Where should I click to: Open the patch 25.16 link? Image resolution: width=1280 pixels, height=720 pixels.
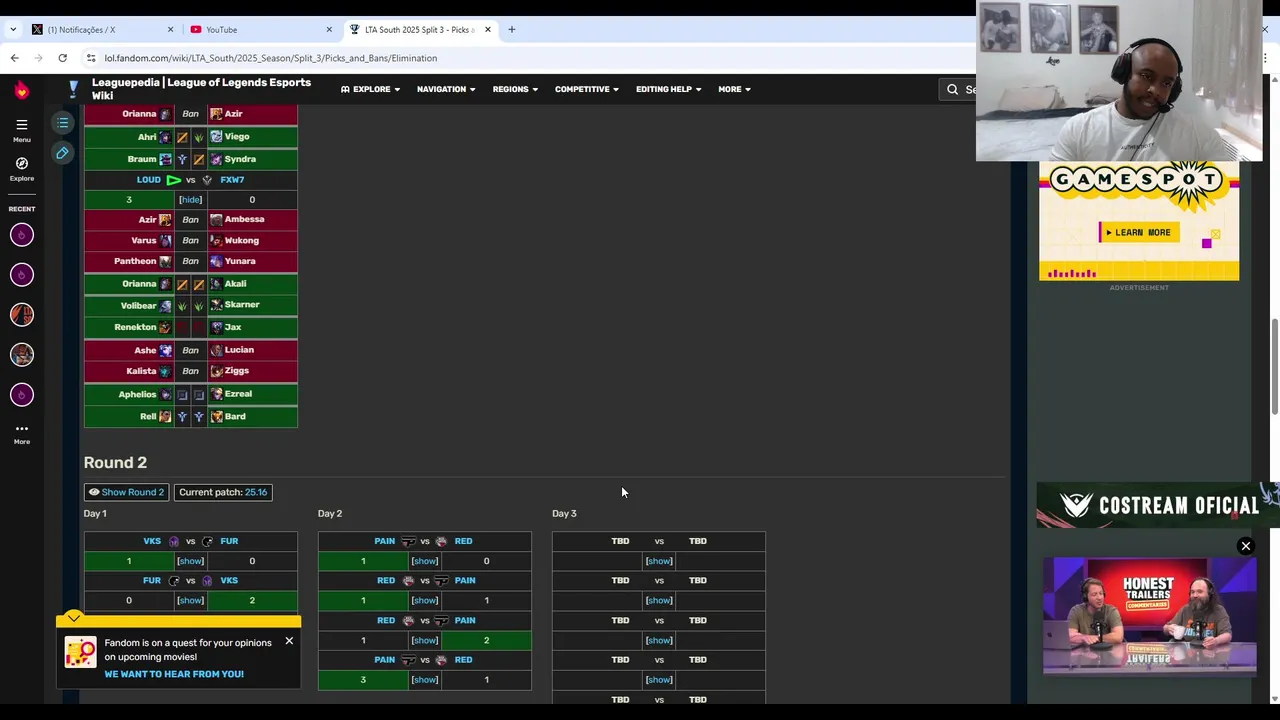(256, 492)
